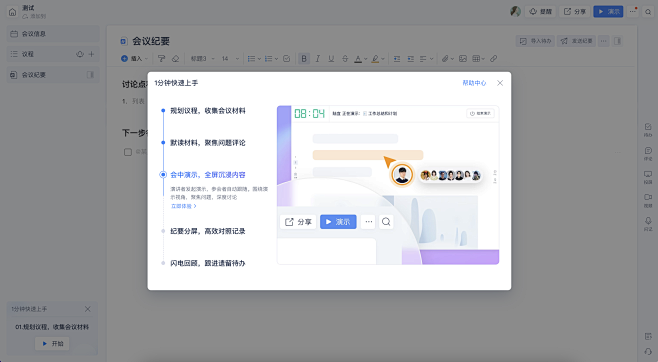Close the 1分钟快速上手 dialog

click(x=500, y=83)
